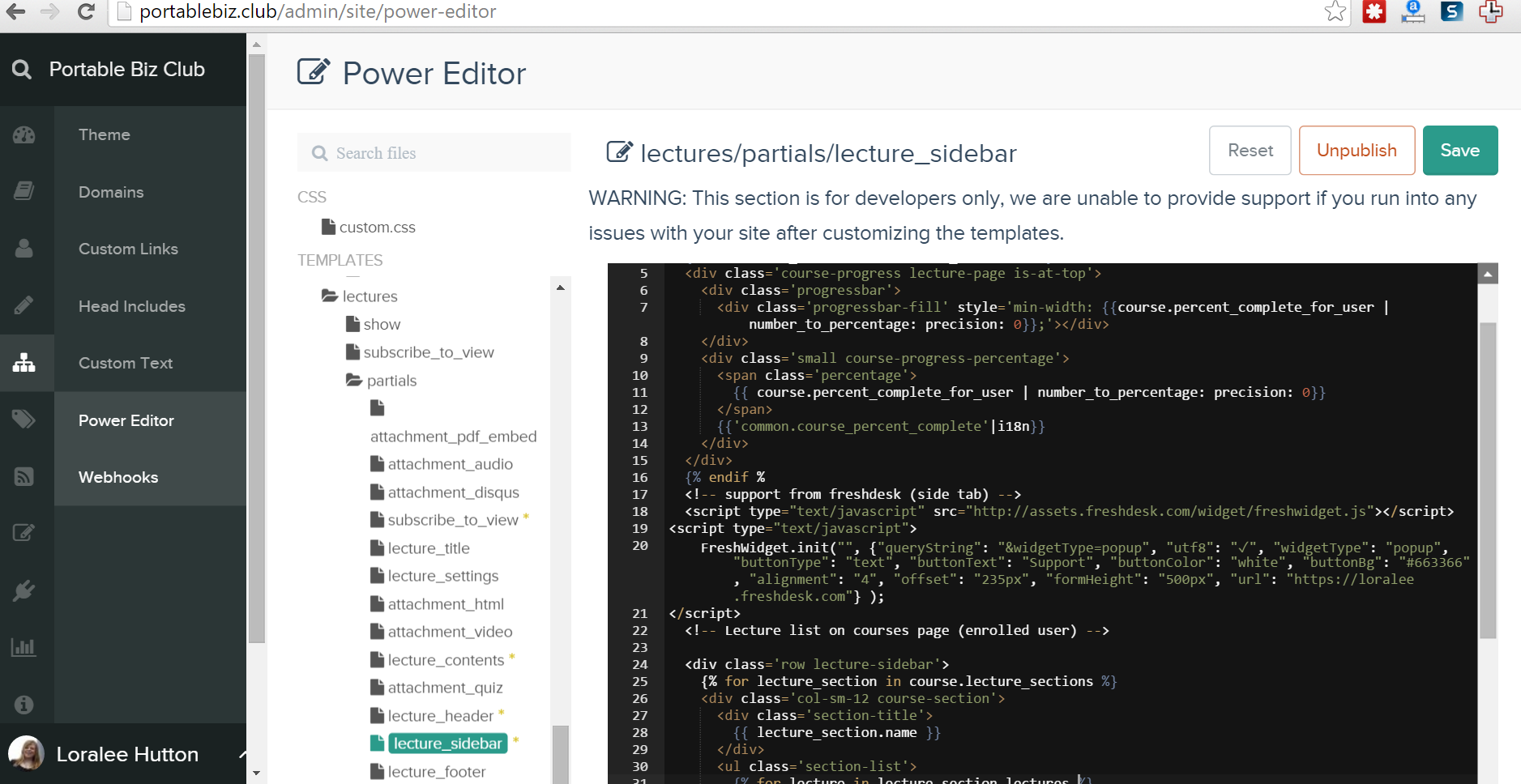
Task: Open the lecture_contents file
Action: click(446, 660)
